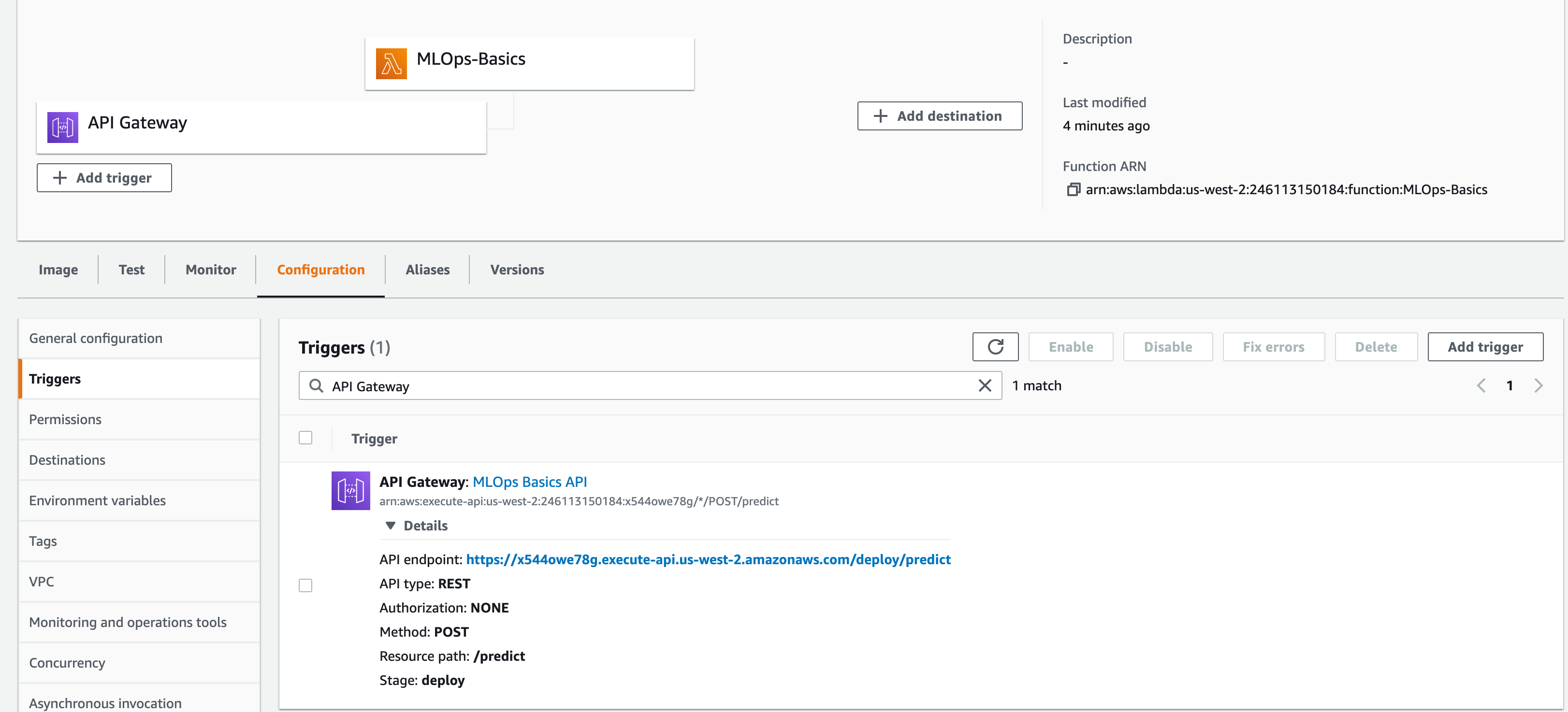The image size is (1568, 712).
Task: Switch to the Versions tab
Action: pos(517,270)
